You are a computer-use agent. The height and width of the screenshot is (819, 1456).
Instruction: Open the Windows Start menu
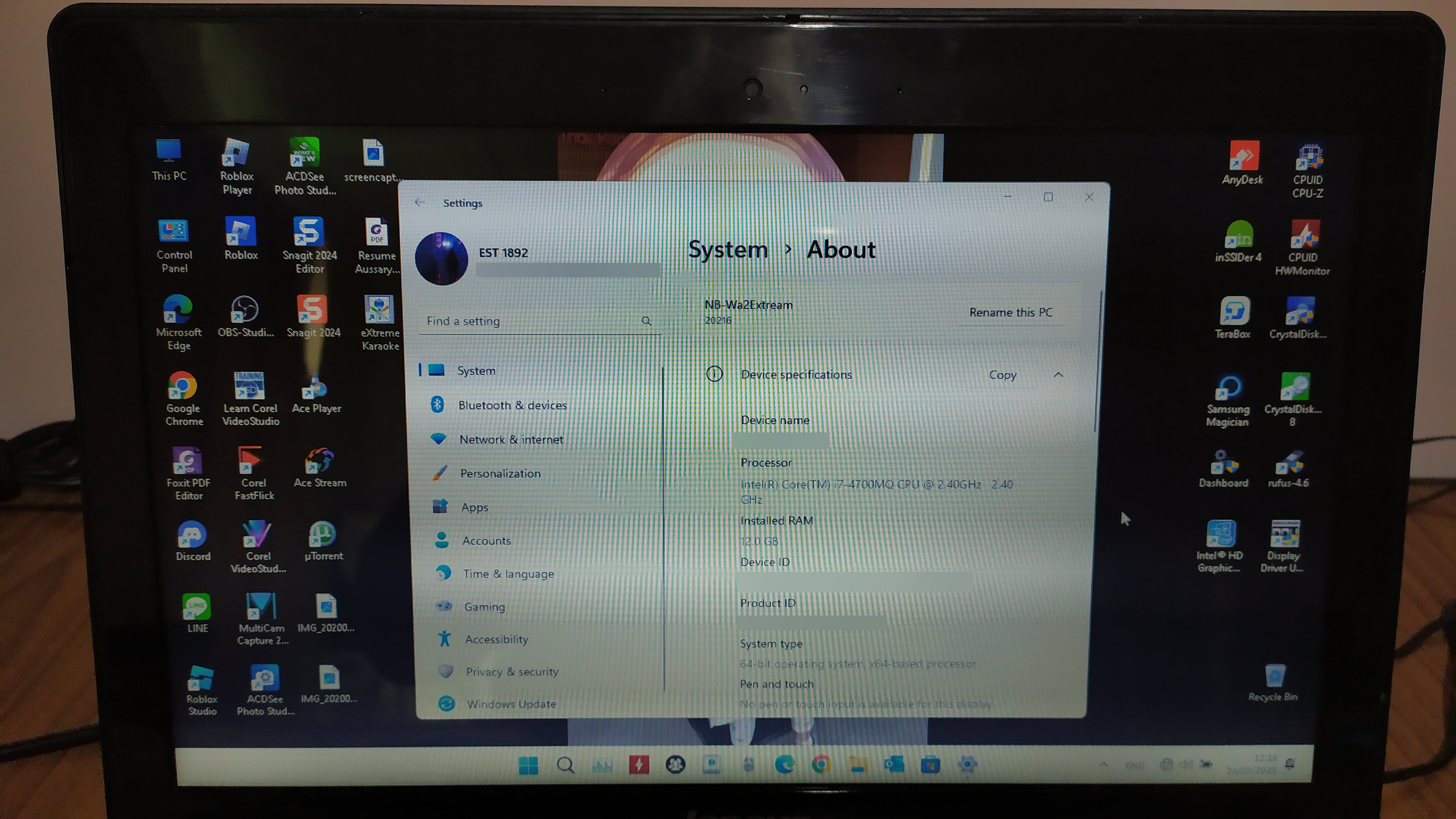pyautogui.click(x=528, y=765)
